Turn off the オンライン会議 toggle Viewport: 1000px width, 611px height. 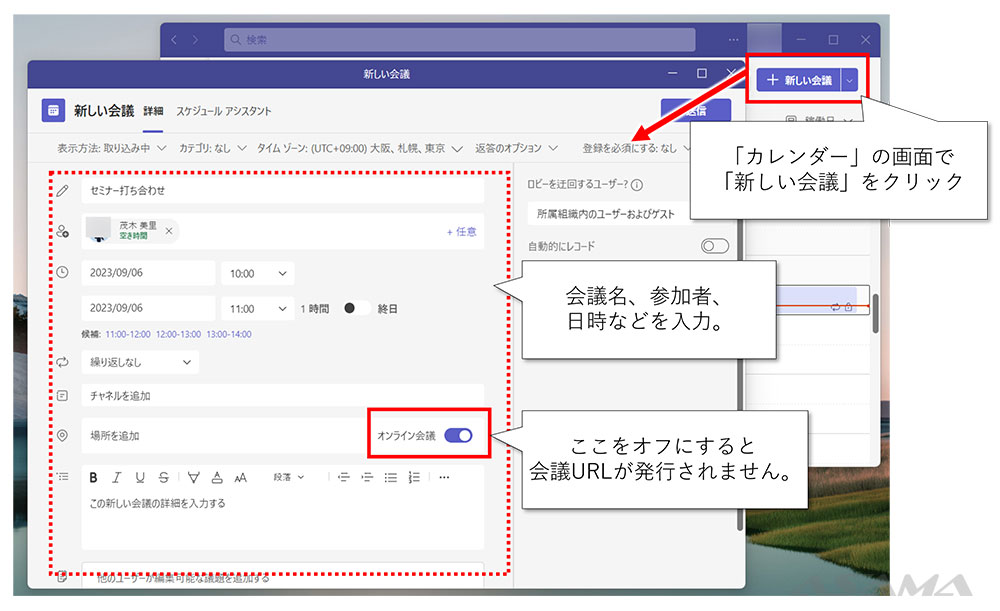coord(458,435)
